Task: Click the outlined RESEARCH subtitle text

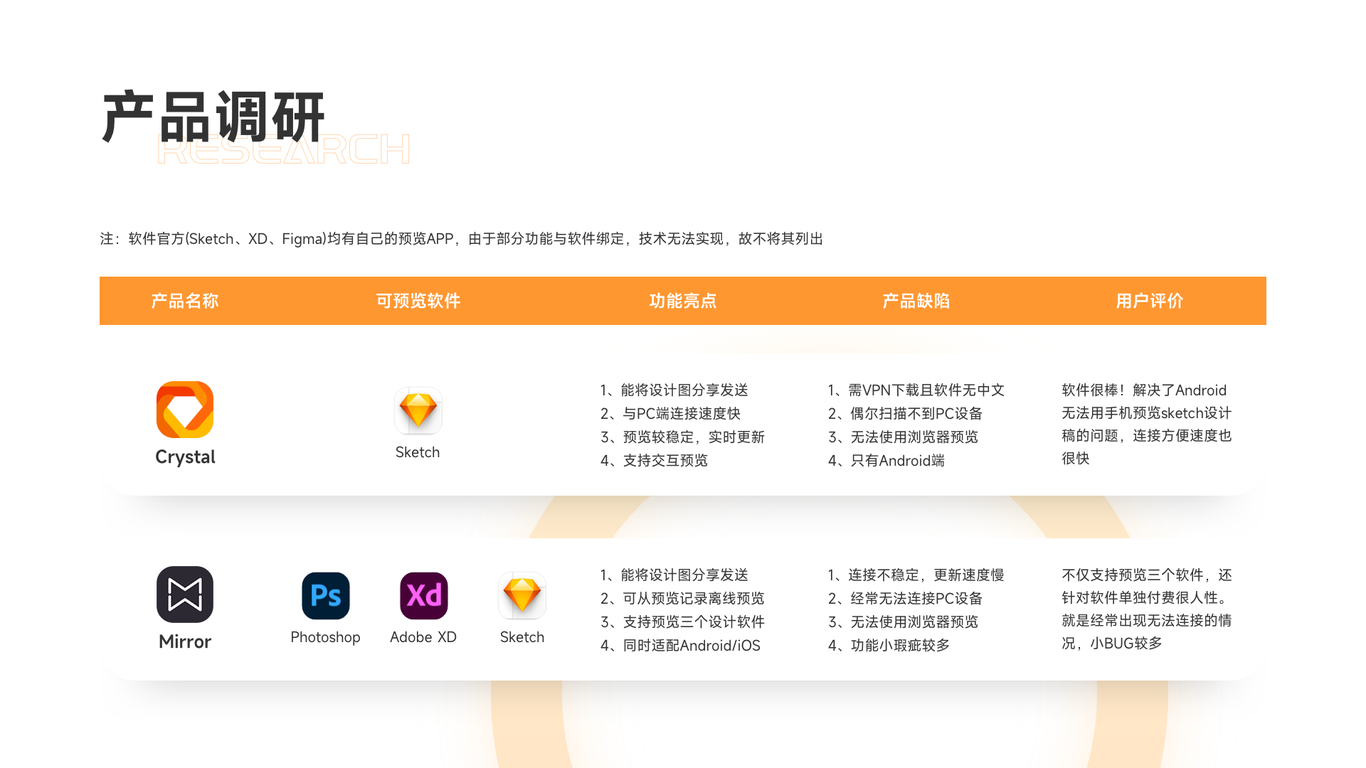Action: click(x=284, y=149)
